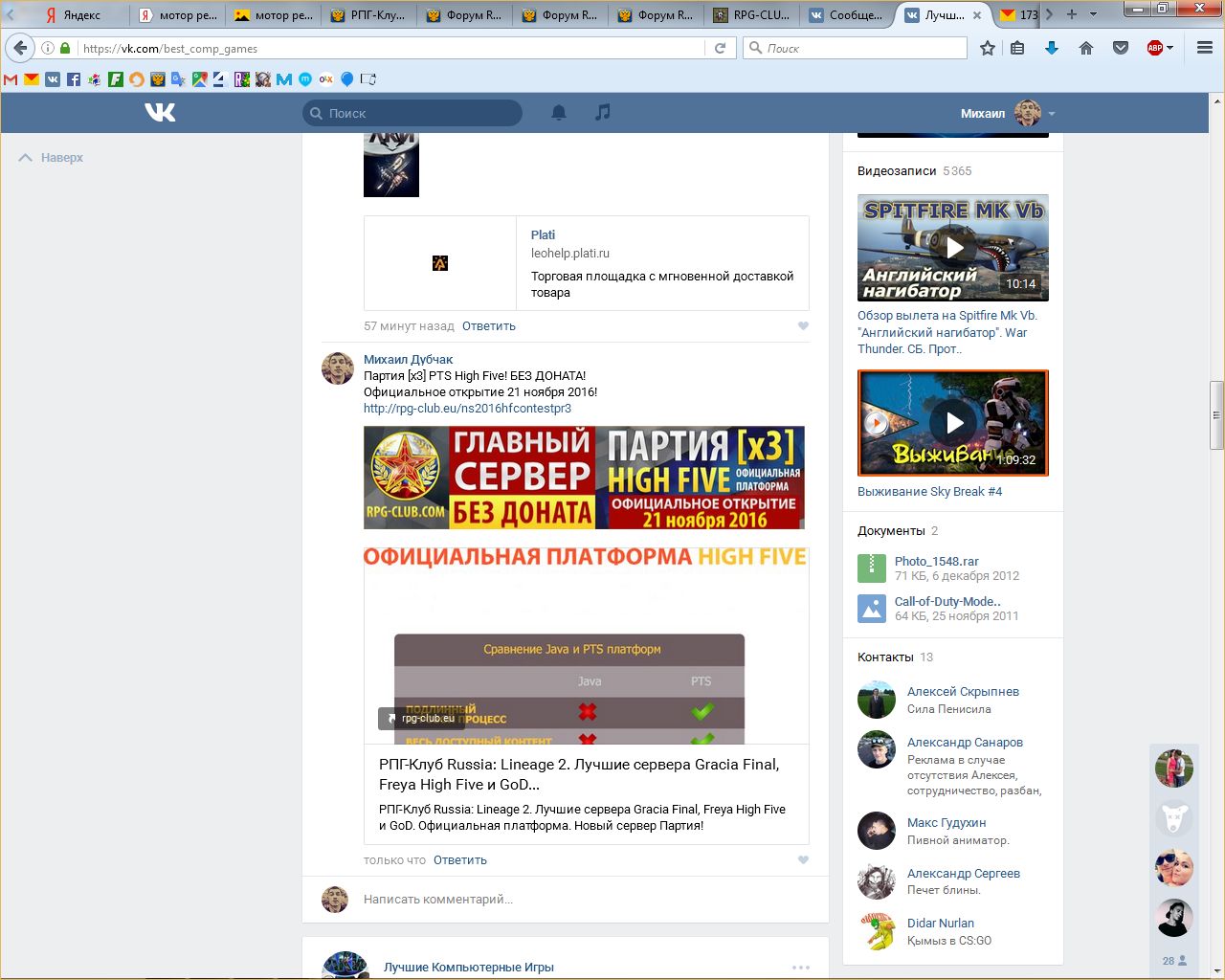The image size is (1225, 980).
Task: Open the Firefox downloads arrow
Action: [1052, 48]
